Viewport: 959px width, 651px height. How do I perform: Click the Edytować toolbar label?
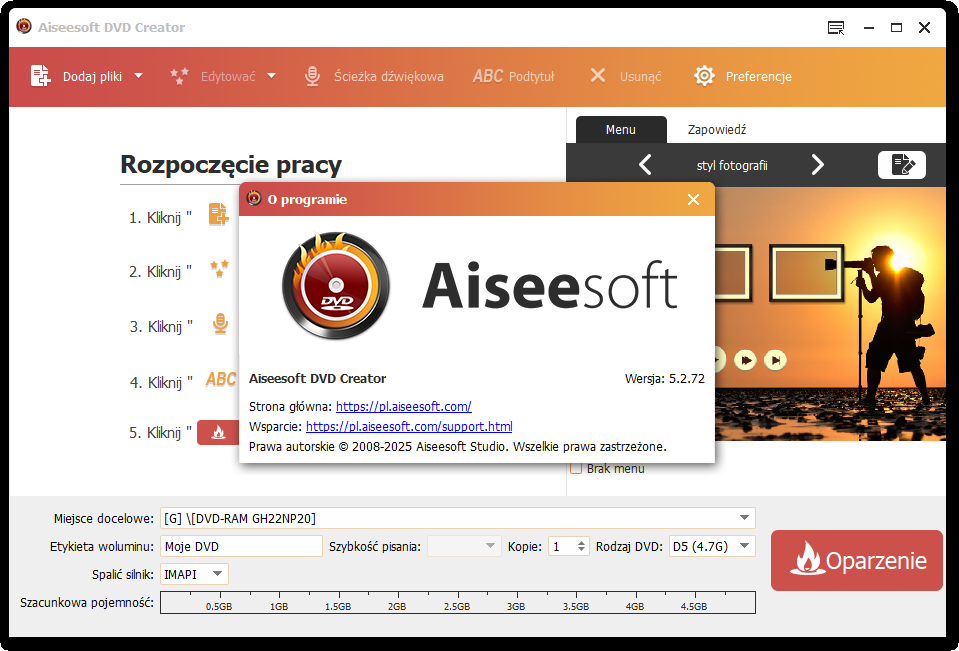click(x=228, y=76)
